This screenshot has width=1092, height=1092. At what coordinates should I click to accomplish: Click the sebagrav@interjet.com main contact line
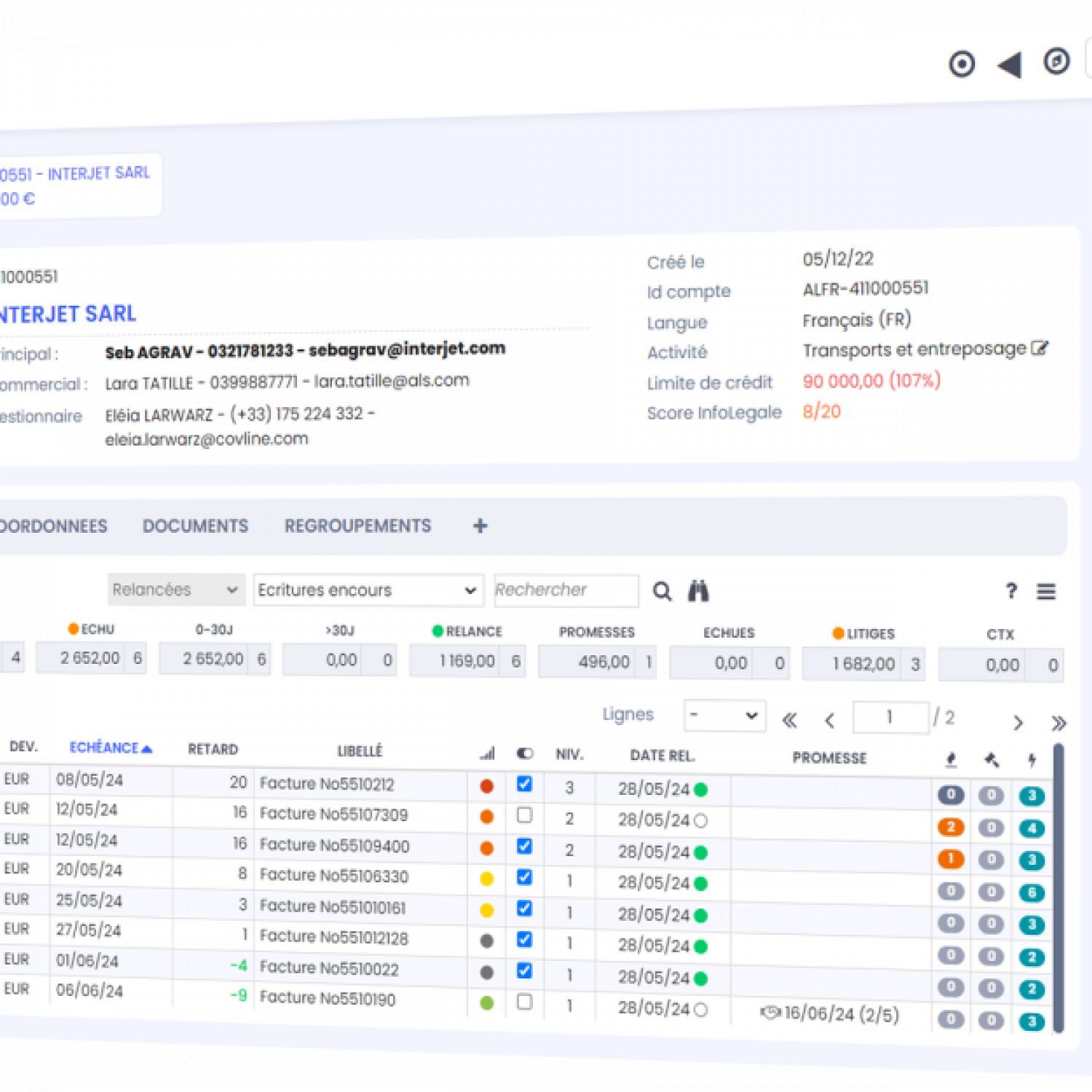pos(305,350)
